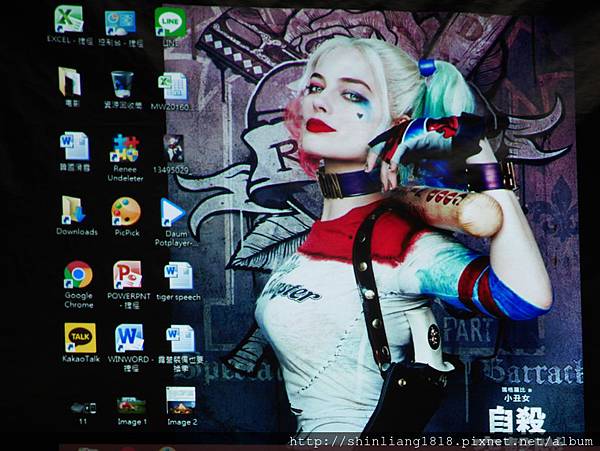Select the Word document above Downloads
The image size is (600, 451).
click(x=75, y=145)
